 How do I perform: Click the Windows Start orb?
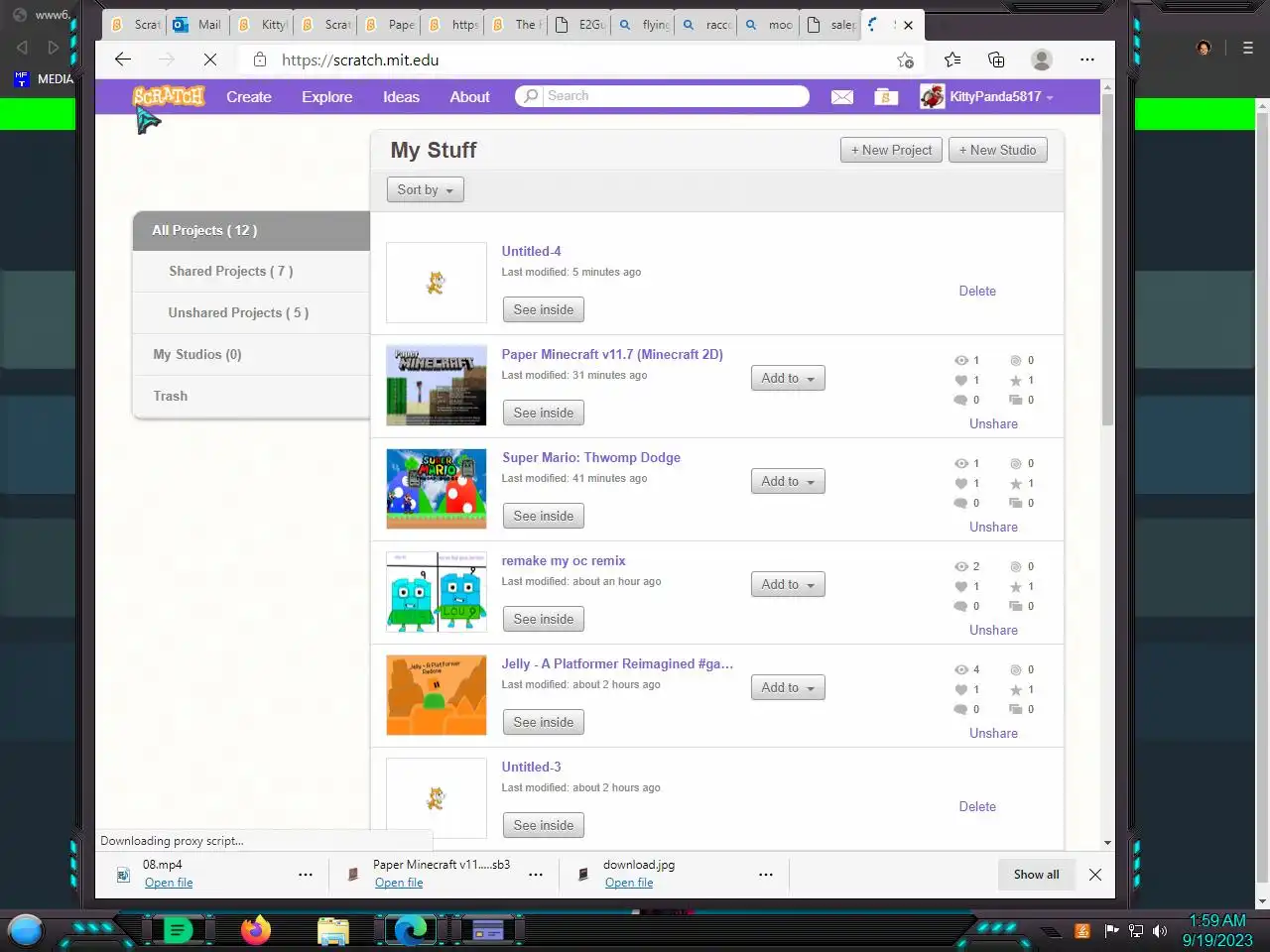[26, 930]
